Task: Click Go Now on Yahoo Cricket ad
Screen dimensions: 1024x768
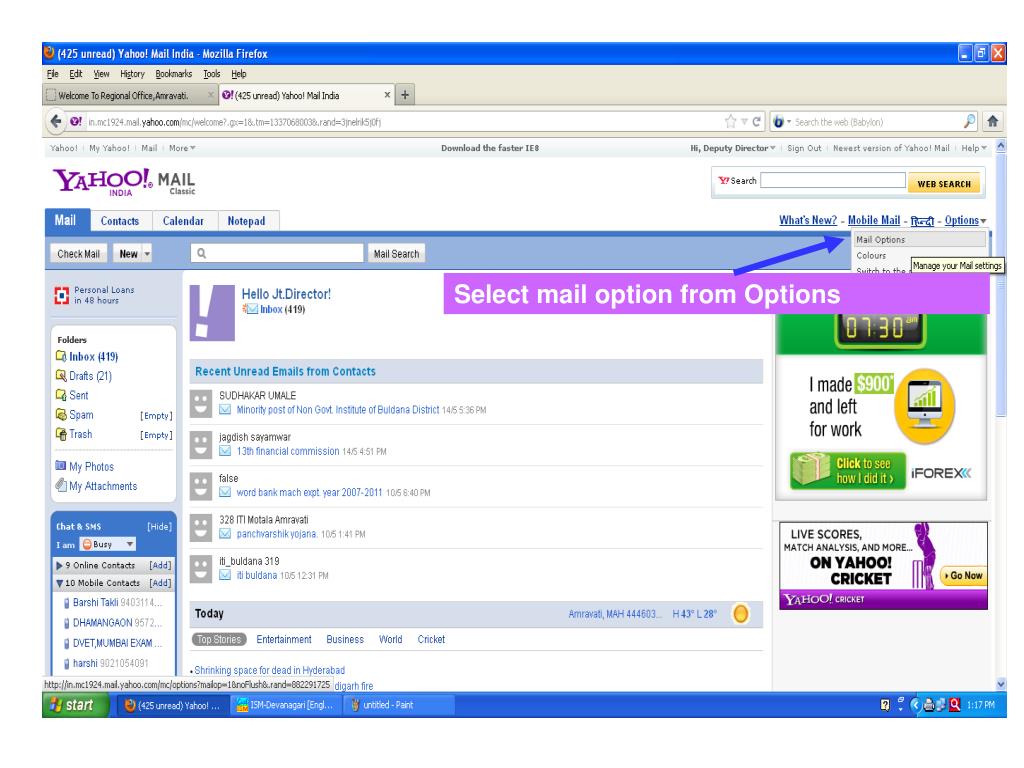Action: click(963, 575)
